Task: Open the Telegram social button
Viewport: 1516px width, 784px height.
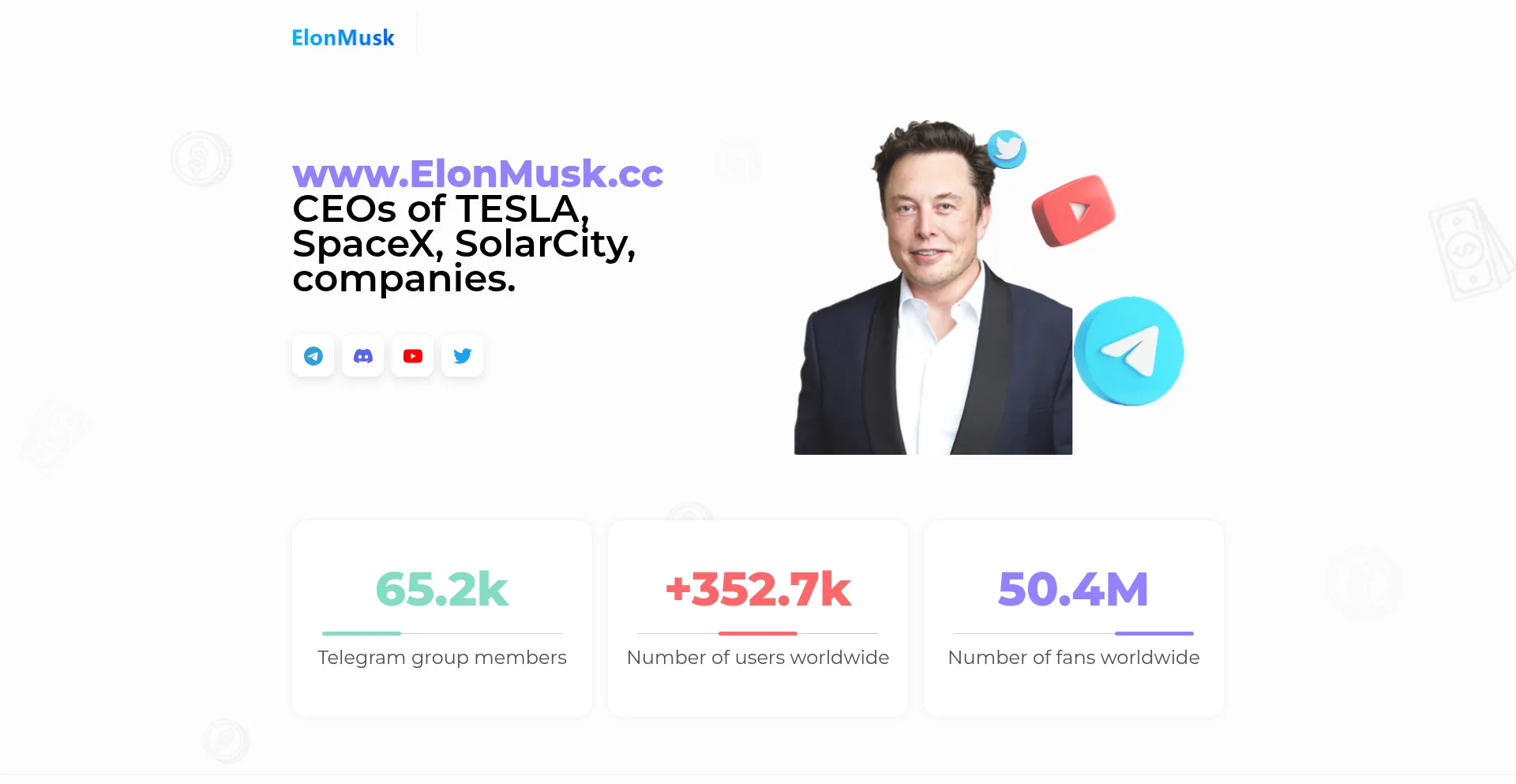Action: click(x=313, y=356)
